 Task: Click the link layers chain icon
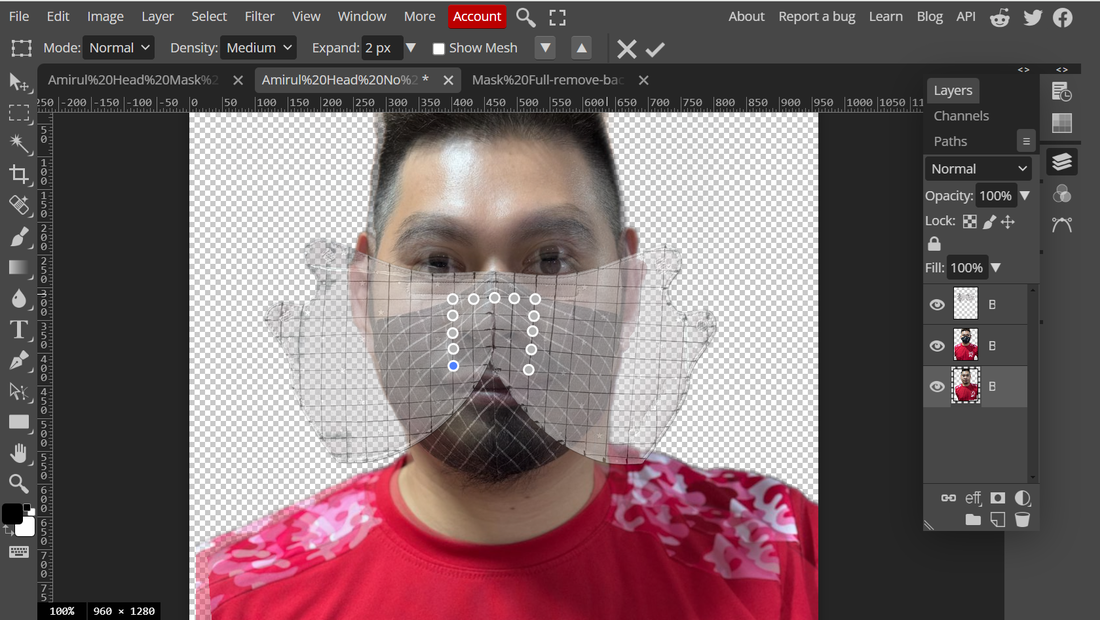pos(948,498)
